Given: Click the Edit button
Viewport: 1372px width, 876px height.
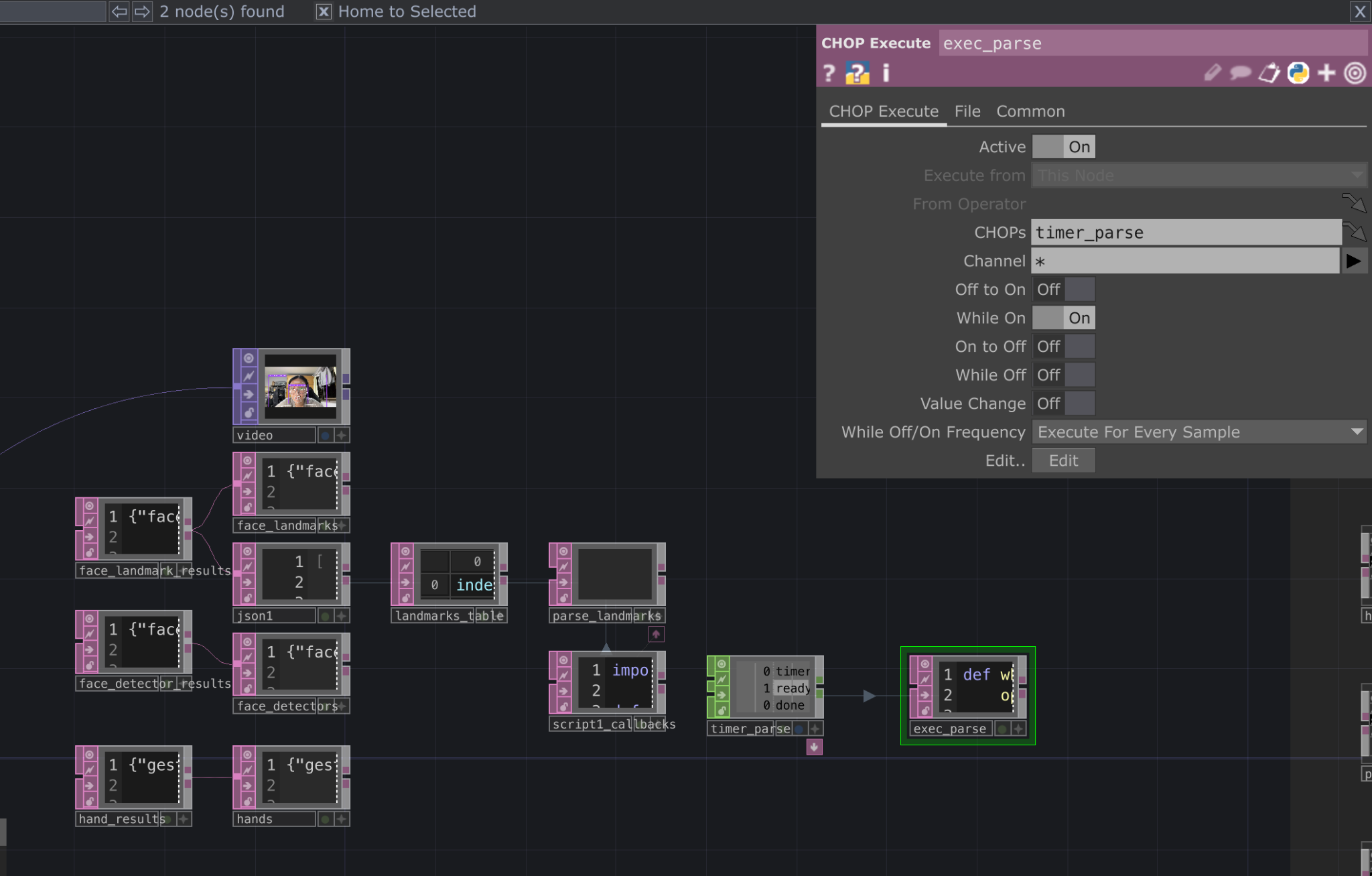Looking at the screenshot, I should [1063, 461].
